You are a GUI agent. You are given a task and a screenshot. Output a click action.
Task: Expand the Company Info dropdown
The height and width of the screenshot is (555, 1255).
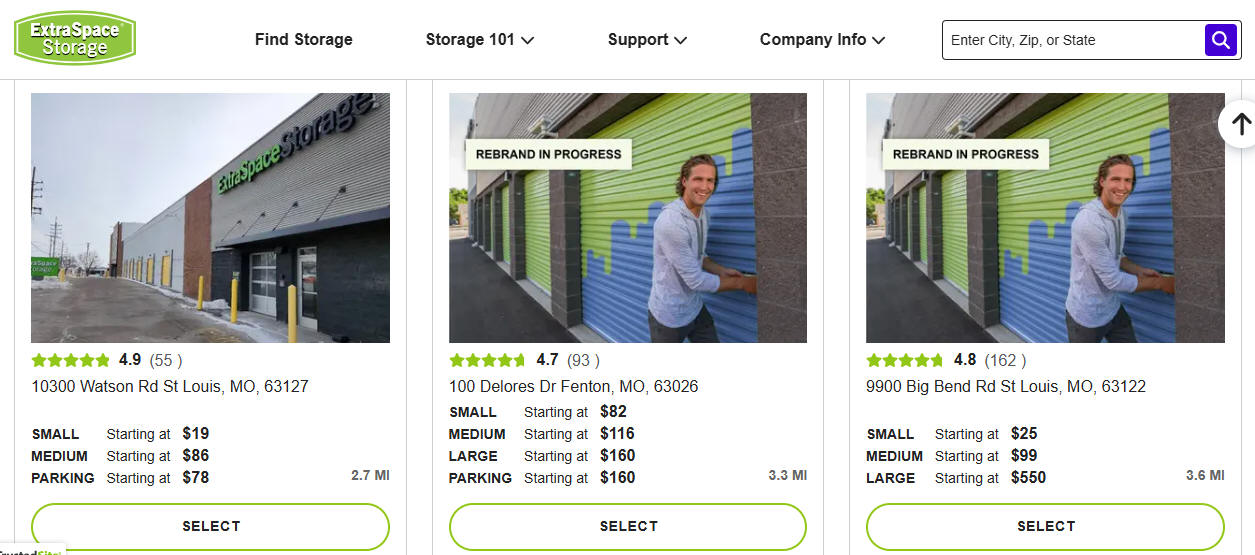[822, 40]
